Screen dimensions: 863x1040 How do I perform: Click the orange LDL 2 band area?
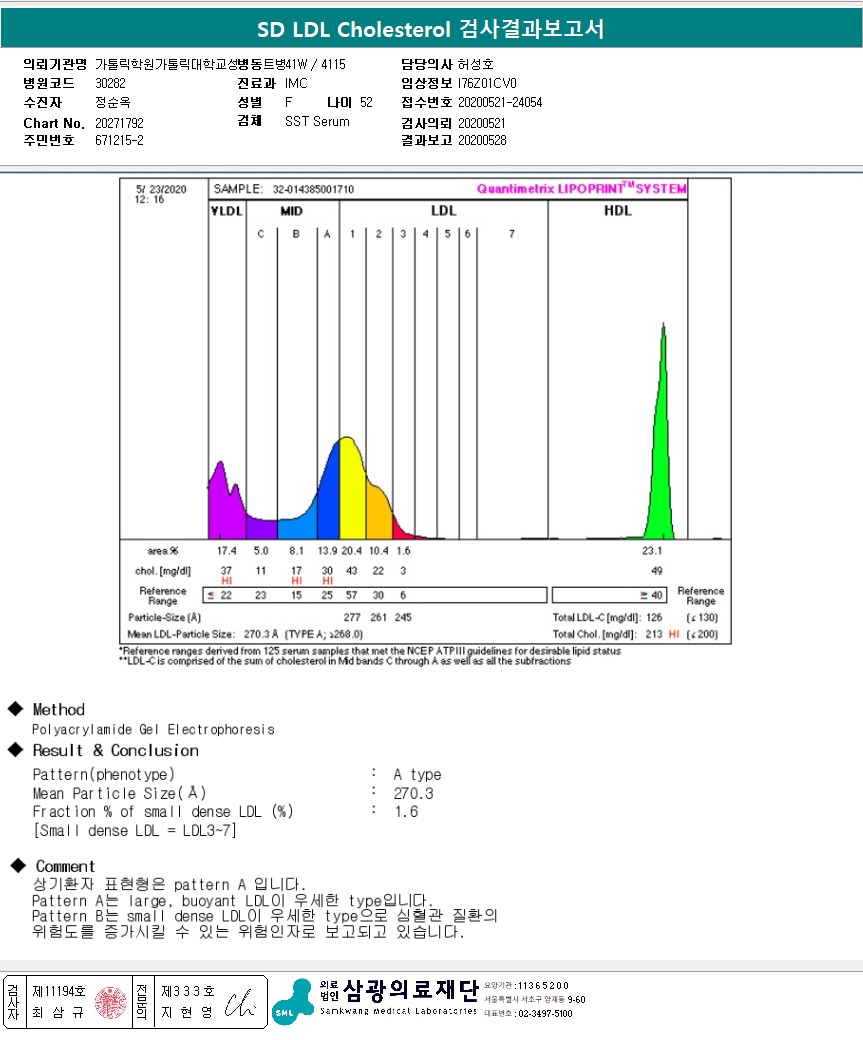(379, 514)
